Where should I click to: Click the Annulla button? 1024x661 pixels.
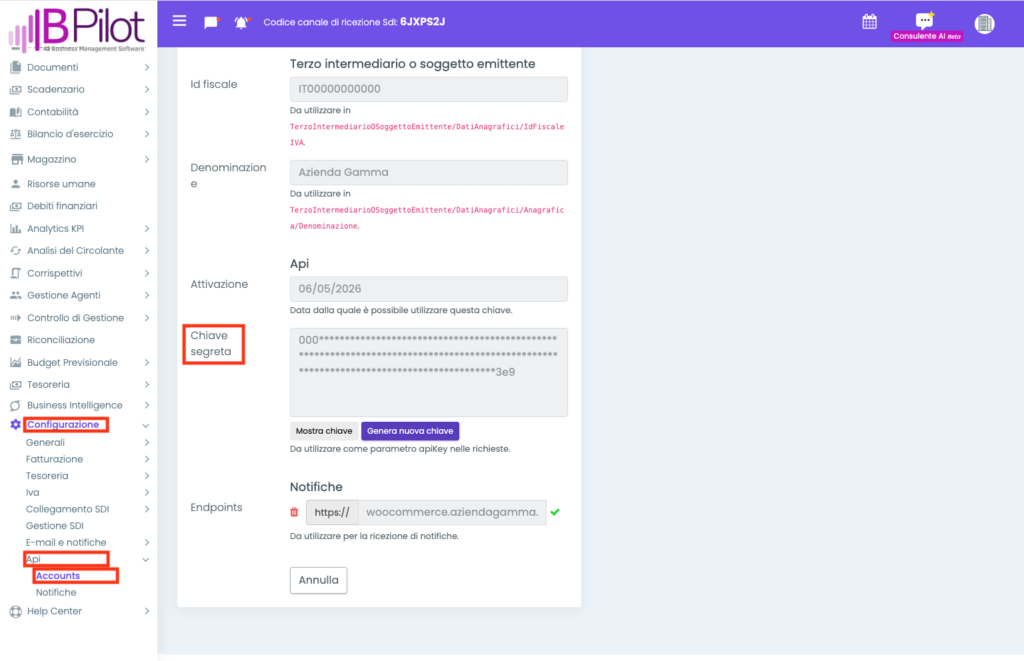(319, 580)
